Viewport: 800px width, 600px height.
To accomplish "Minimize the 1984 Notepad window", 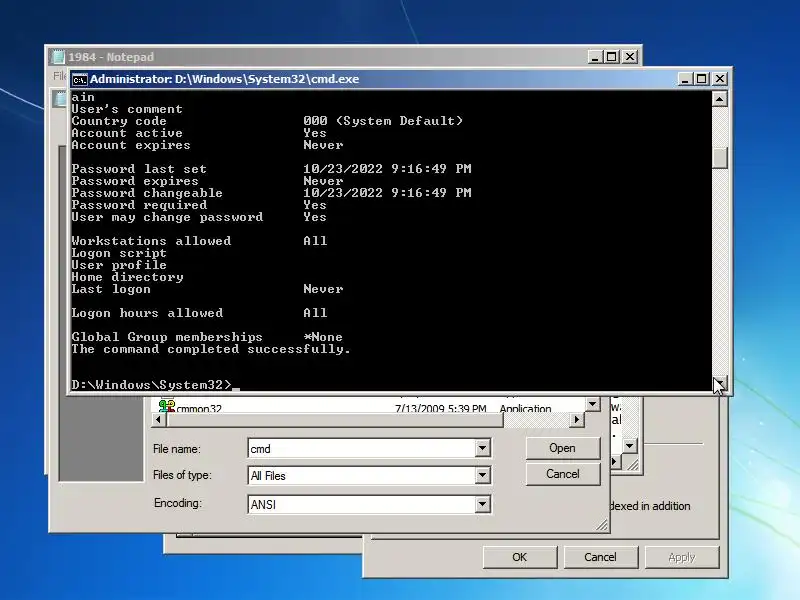I will 594,57.
